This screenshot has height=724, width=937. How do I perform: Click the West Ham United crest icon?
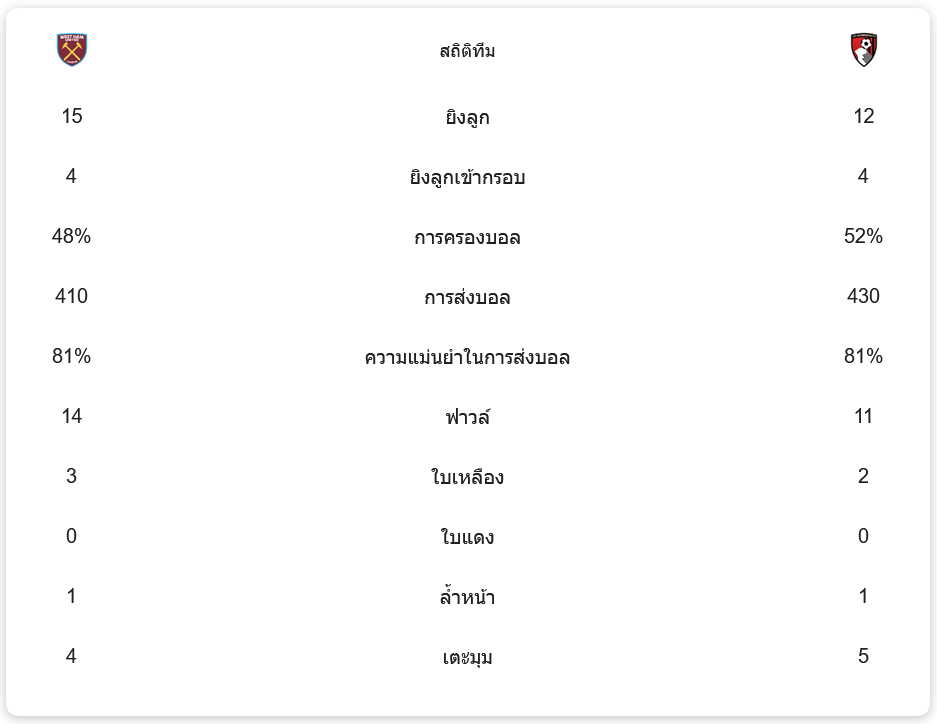point(72,50)
